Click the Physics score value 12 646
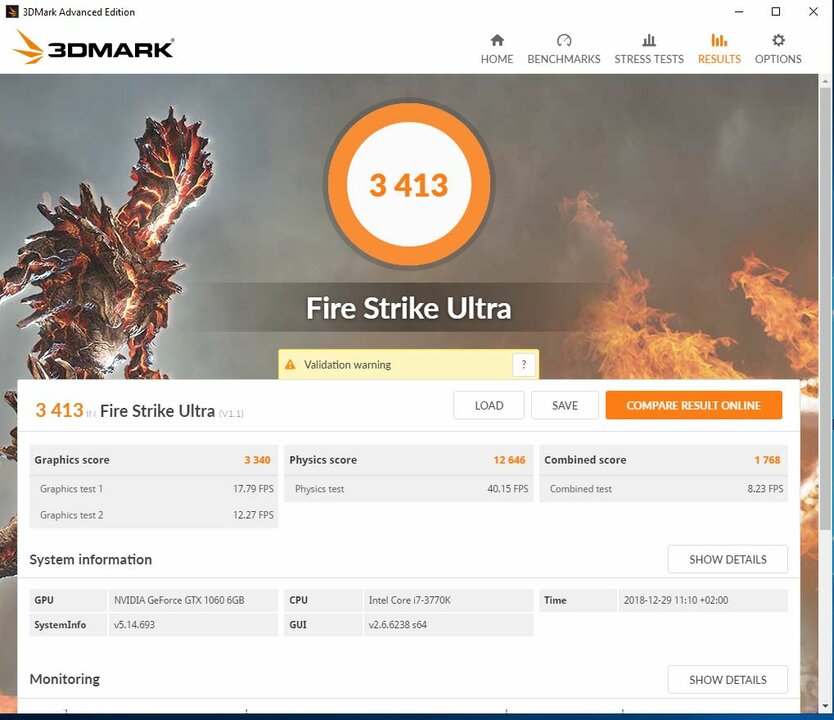The height and width of the screenshot is (720, 834). 509,460
